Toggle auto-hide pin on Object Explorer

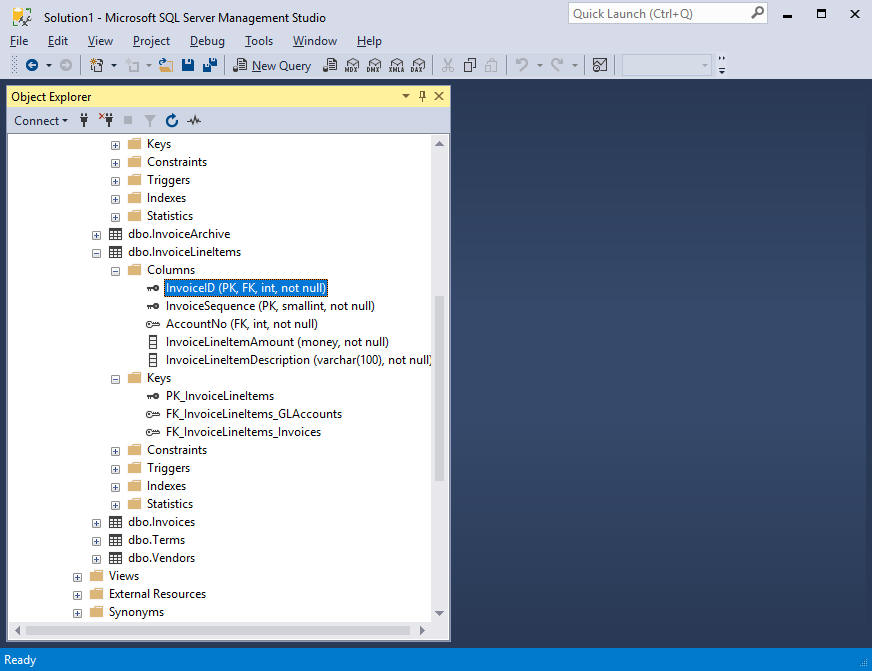422,96
